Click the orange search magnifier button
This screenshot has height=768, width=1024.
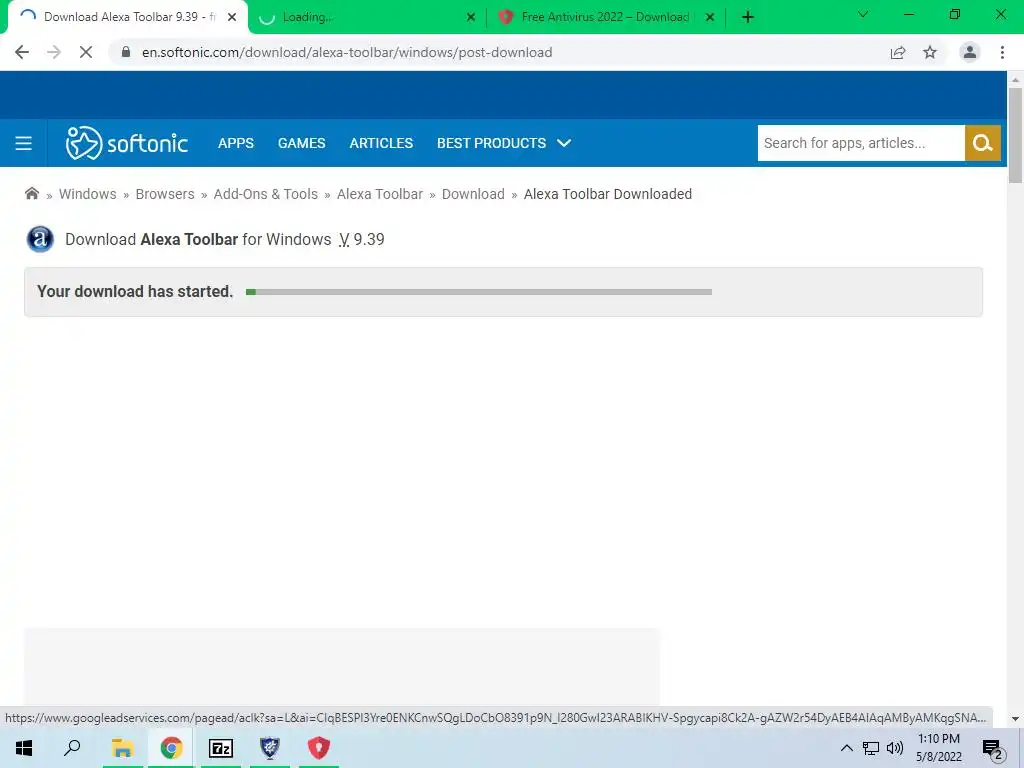[x=983, y=143]
